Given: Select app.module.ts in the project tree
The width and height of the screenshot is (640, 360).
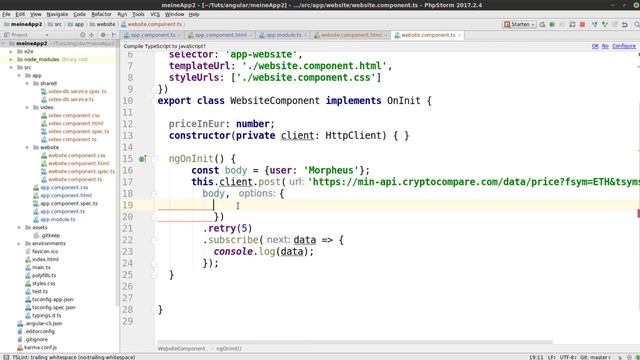Looking at the screenshot, I should (x=58, y=219).
